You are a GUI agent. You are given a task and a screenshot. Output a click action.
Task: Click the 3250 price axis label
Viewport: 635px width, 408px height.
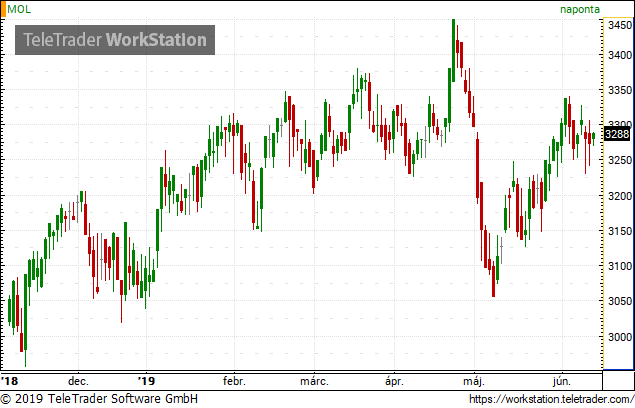[620, 160]
